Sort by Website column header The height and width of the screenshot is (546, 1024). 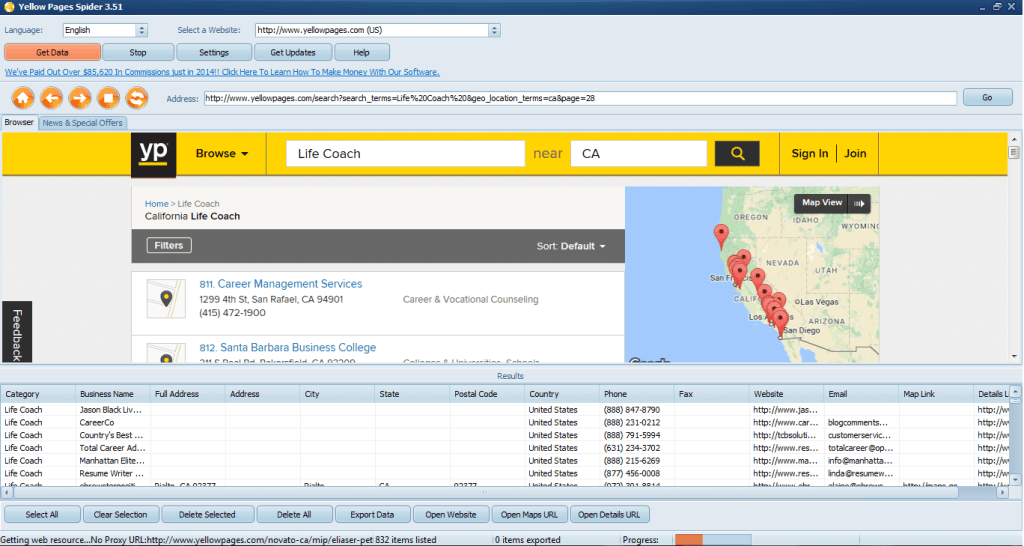(786, 394)
